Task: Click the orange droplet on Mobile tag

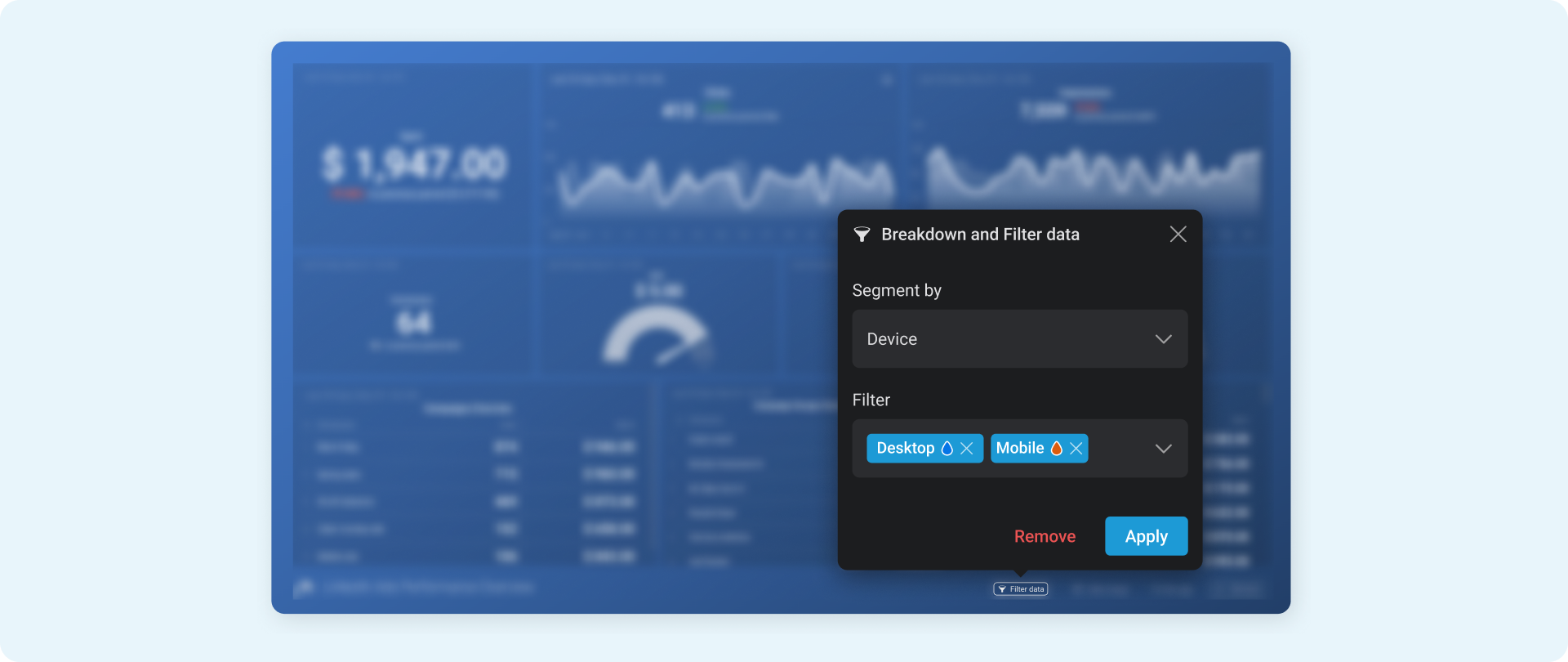Action: [1057, 449]
